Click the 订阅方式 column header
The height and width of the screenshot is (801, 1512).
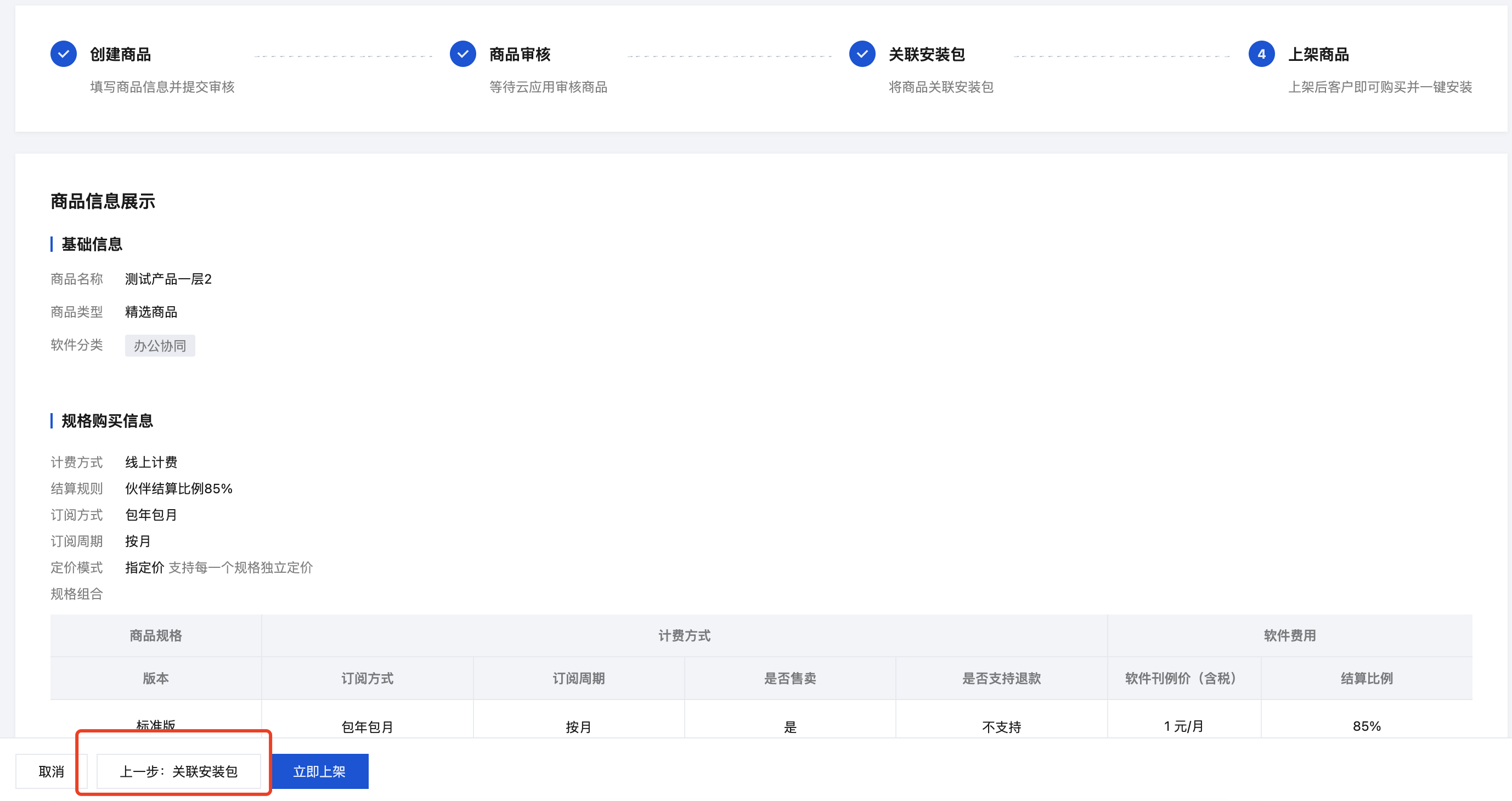[368, 678]
